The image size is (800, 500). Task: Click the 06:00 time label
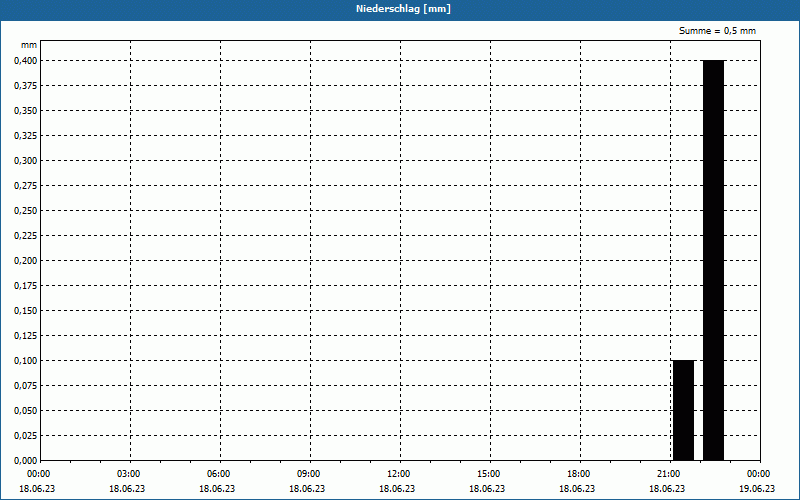(218, 474)
